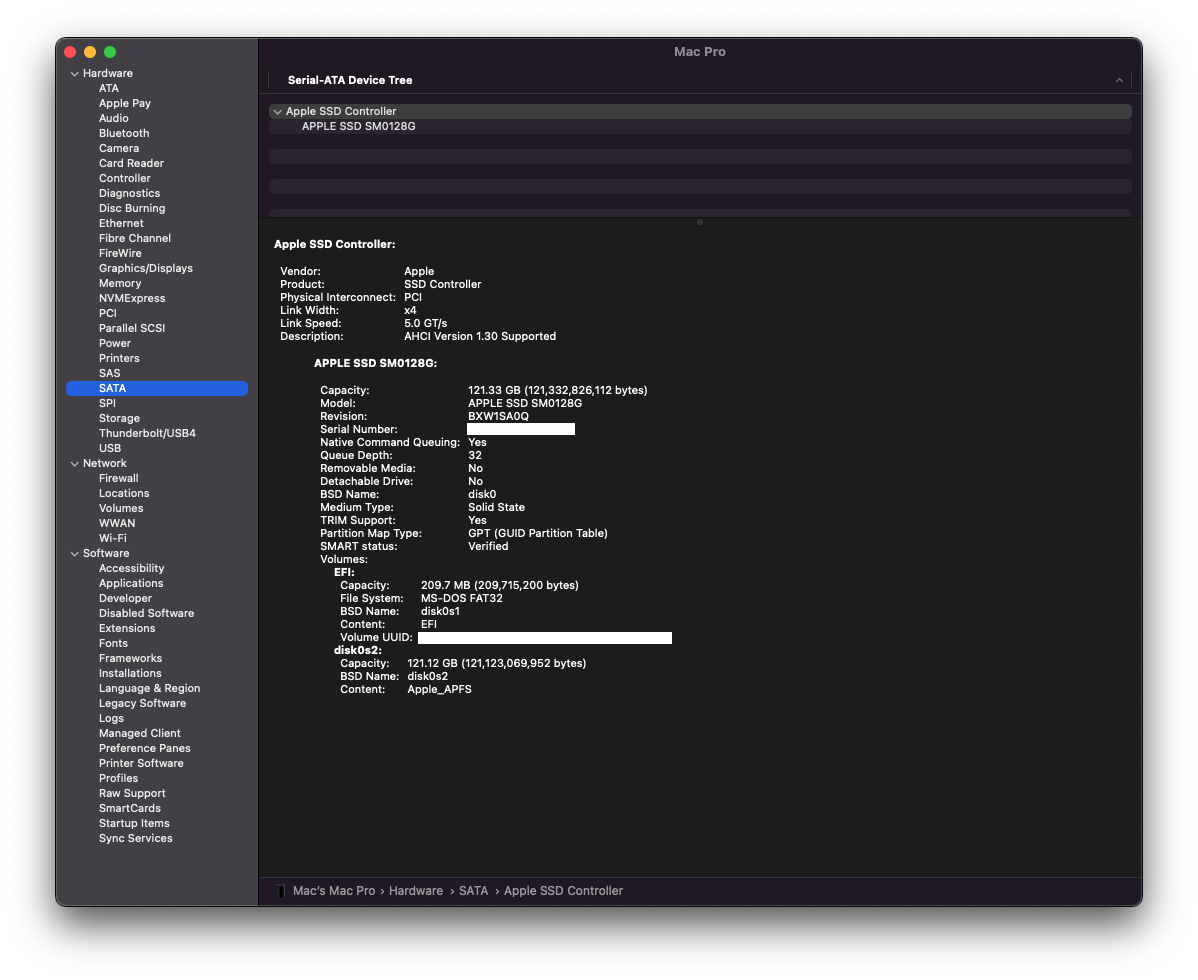The width and height of the screenshot is (1198, 980).
Task: Select Accessibility under Software
Action: coord(131,568)
